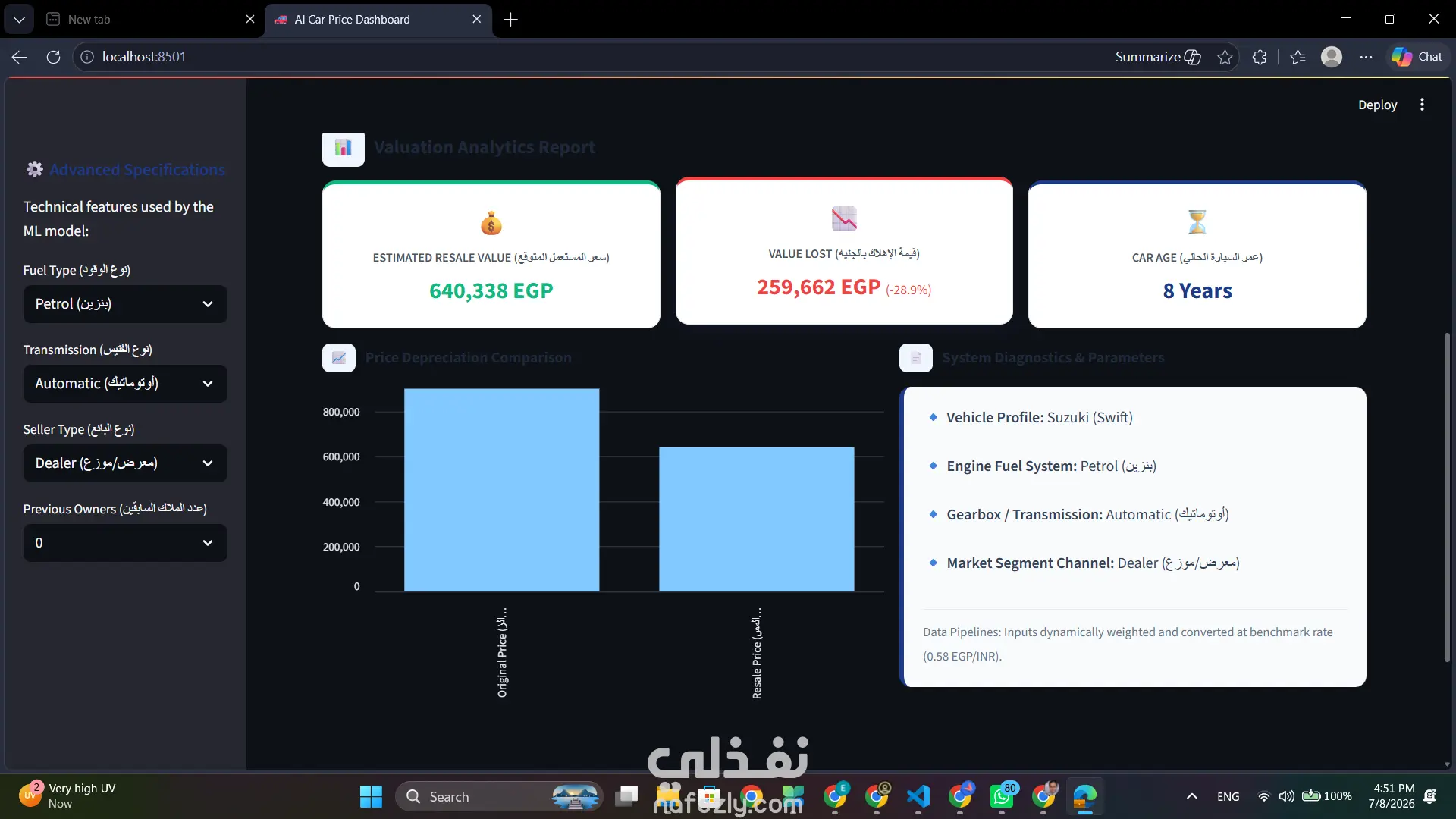Click the 259,662 EGP value lost
The width and height of the screenshot is (1456, 819).
pos(819,287)
